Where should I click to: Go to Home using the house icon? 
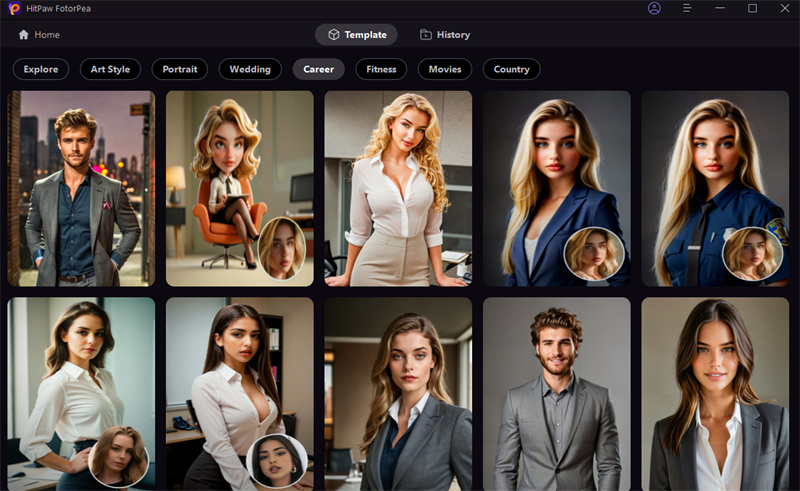(23, 35)
